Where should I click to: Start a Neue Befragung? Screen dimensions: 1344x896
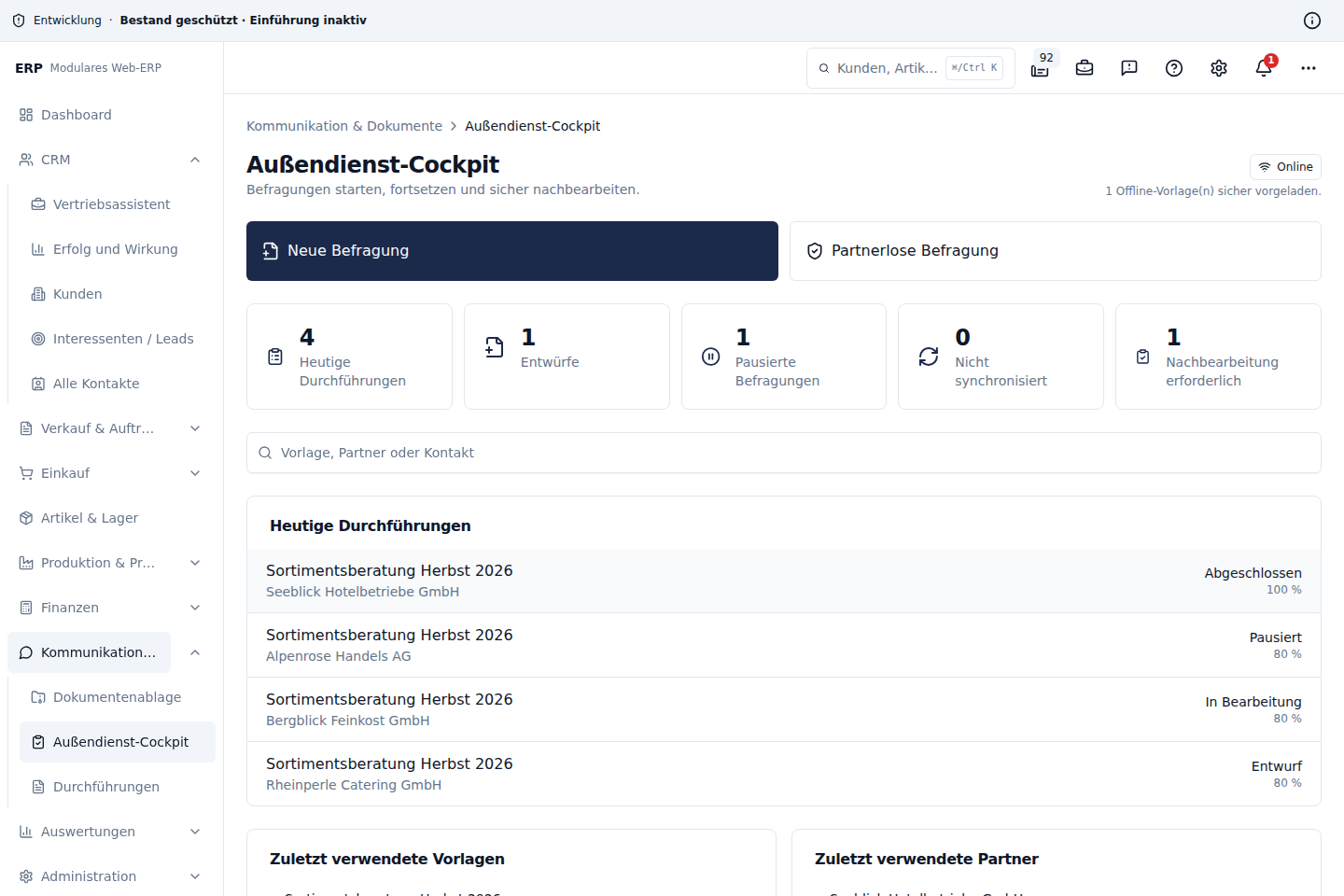coord(512,251)
